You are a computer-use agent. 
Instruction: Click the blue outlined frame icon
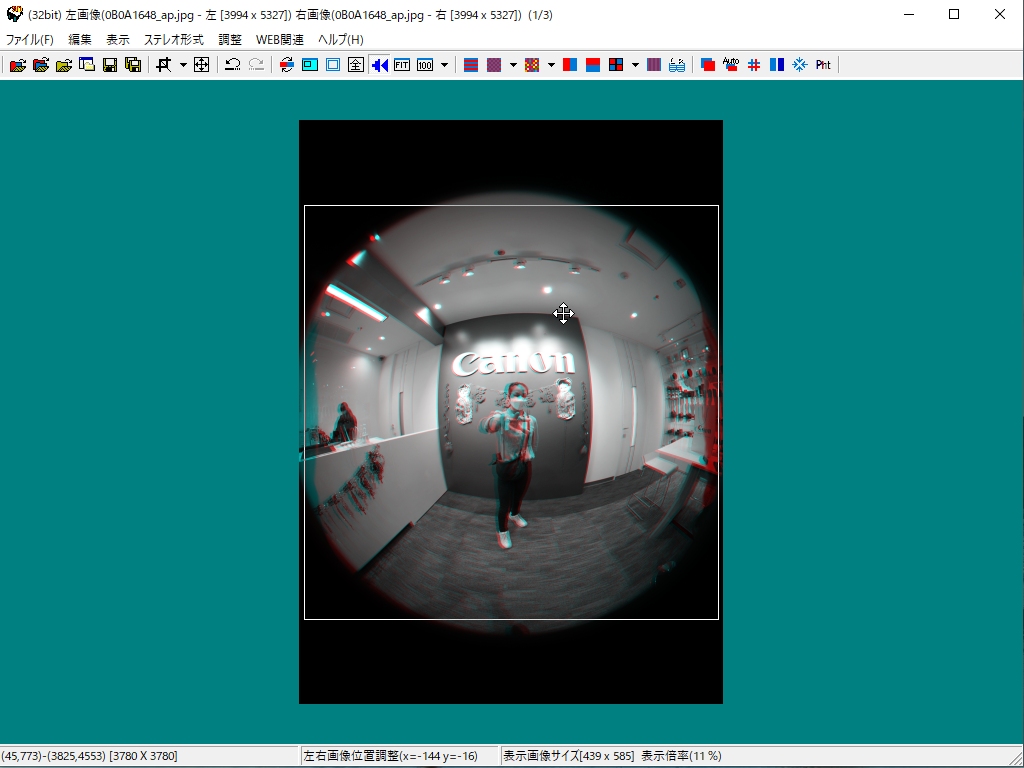tap(333, 65)
